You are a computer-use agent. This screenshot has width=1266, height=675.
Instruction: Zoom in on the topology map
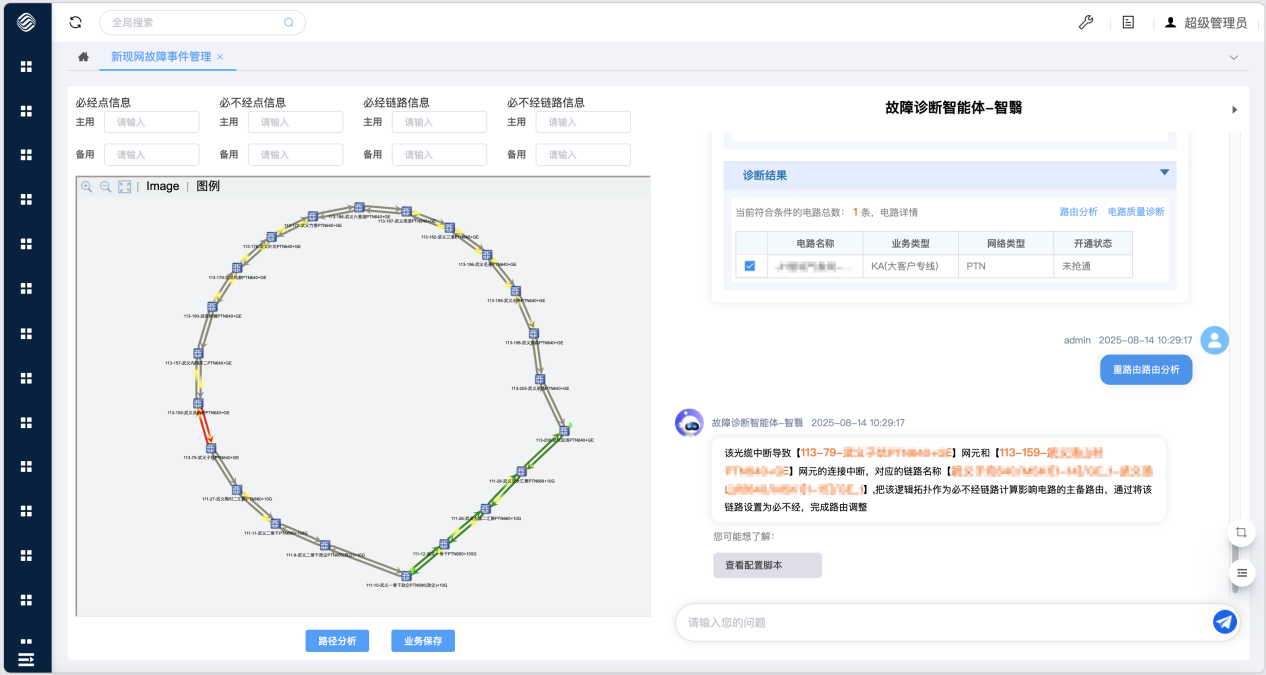[87, 186]
